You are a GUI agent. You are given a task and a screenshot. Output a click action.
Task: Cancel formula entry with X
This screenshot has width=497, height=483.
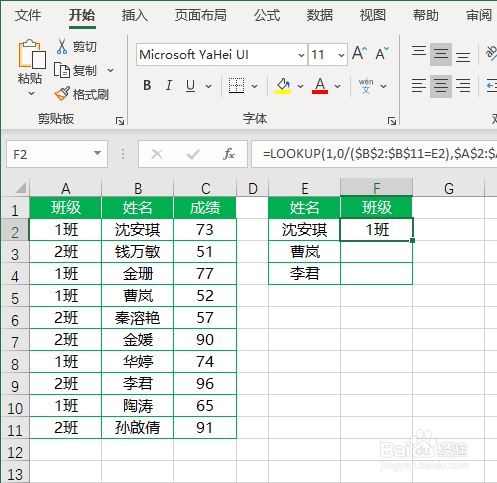(157, 154)
